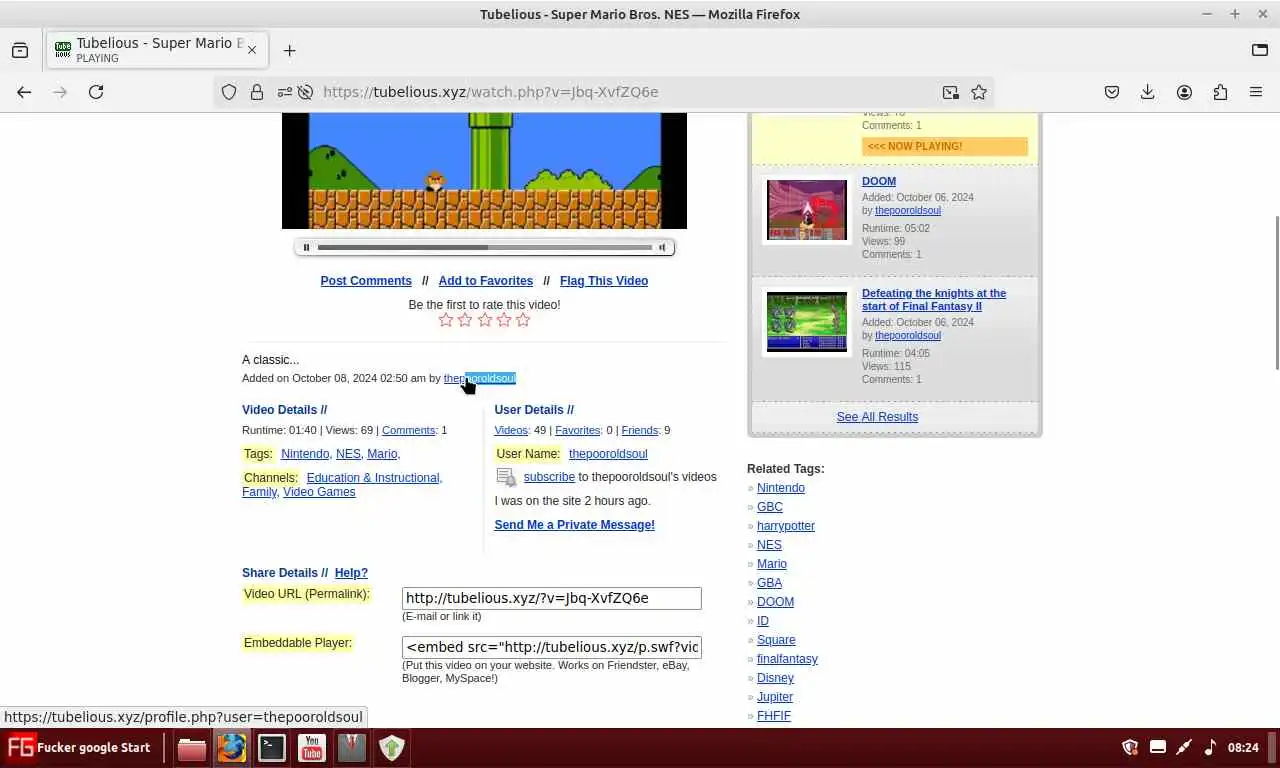Reload the current page
Viewport: 1280px width, 768px height.
pyautogui.click(x=96, y=92)
